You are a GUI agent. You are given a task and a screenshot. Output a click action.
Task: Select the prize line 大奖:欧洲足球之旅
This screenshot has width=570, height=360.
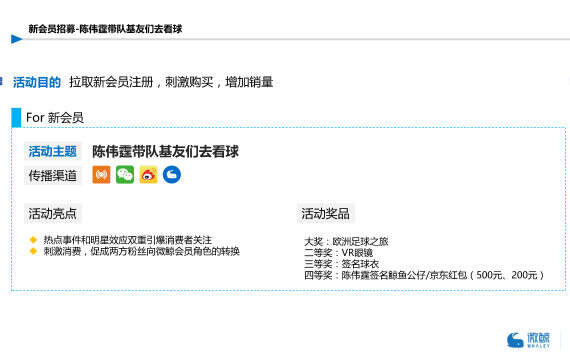[346, 241]
